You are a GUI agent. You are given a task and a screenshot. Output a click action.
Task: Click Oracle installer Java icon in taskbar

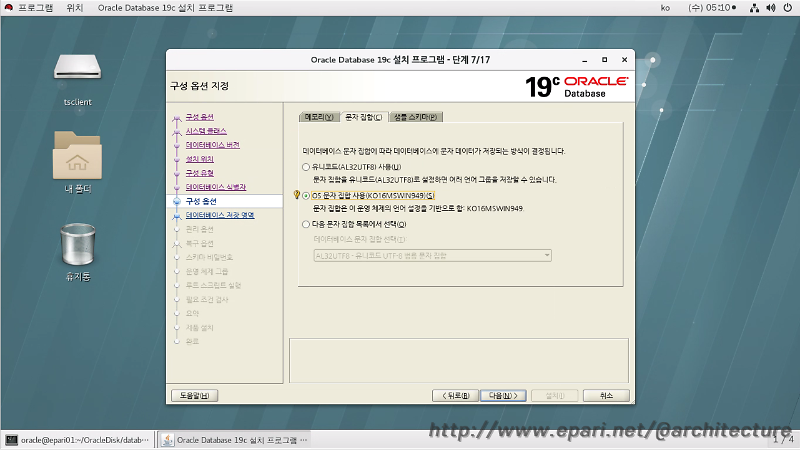point(167,440)
